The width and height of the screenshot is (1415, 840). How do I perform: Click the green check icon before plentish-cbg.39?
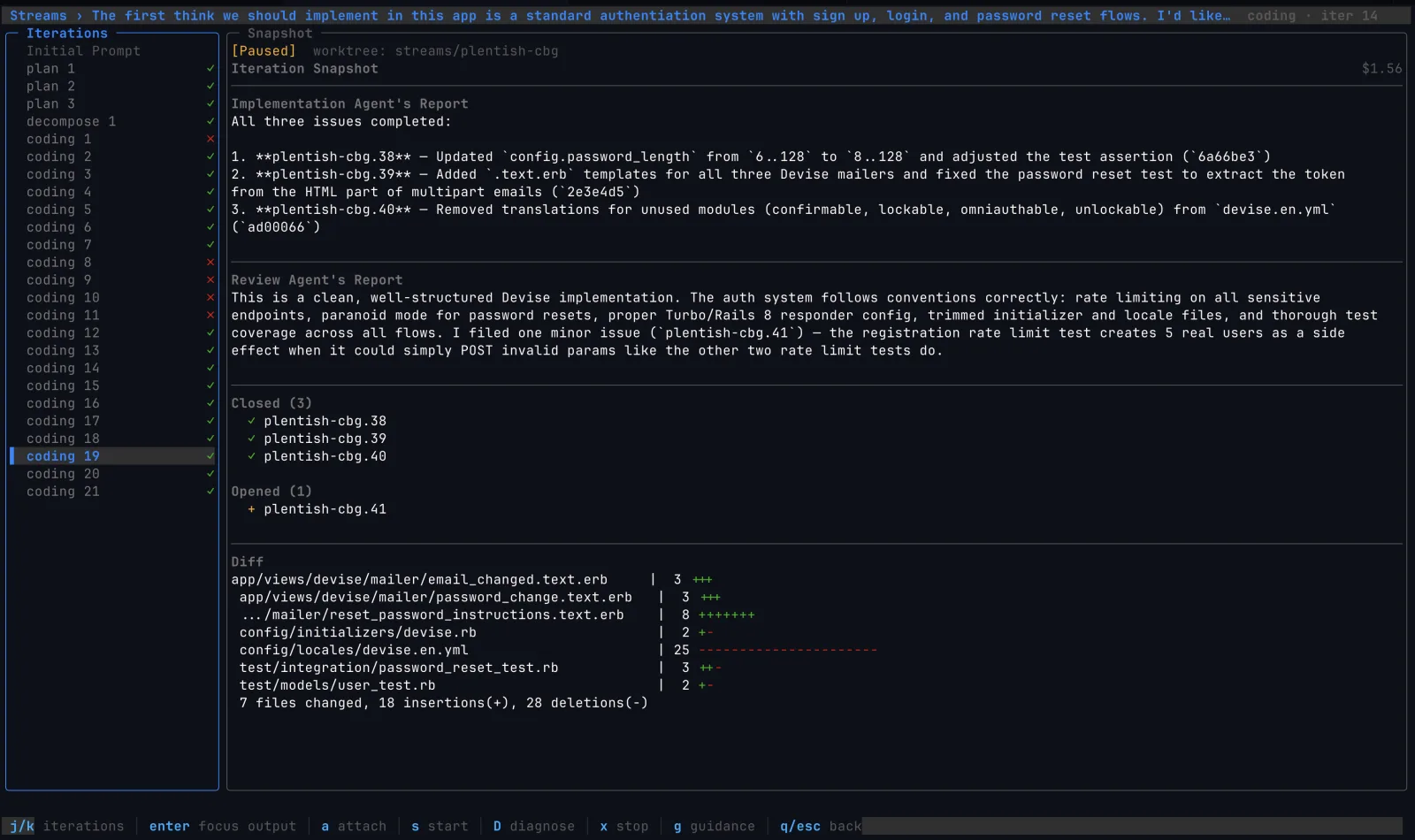point(251,439)
